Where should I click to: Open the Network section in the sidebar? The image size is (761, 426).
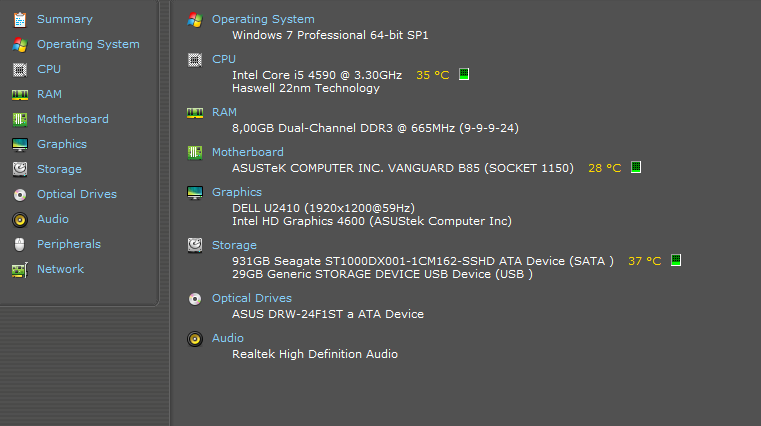tap(61, 269)
